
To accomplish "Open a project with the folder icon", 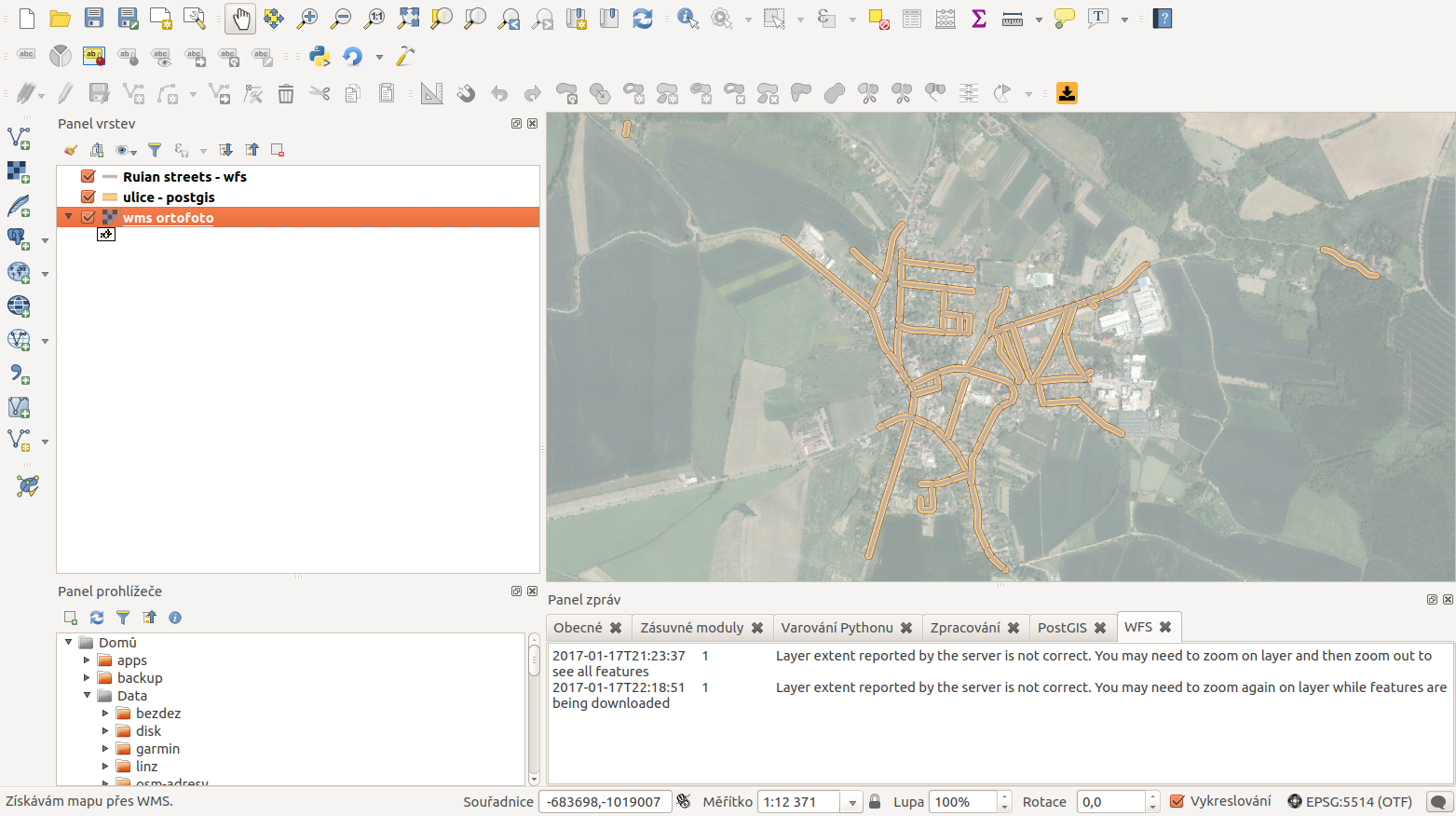I will tap(61, 19).
